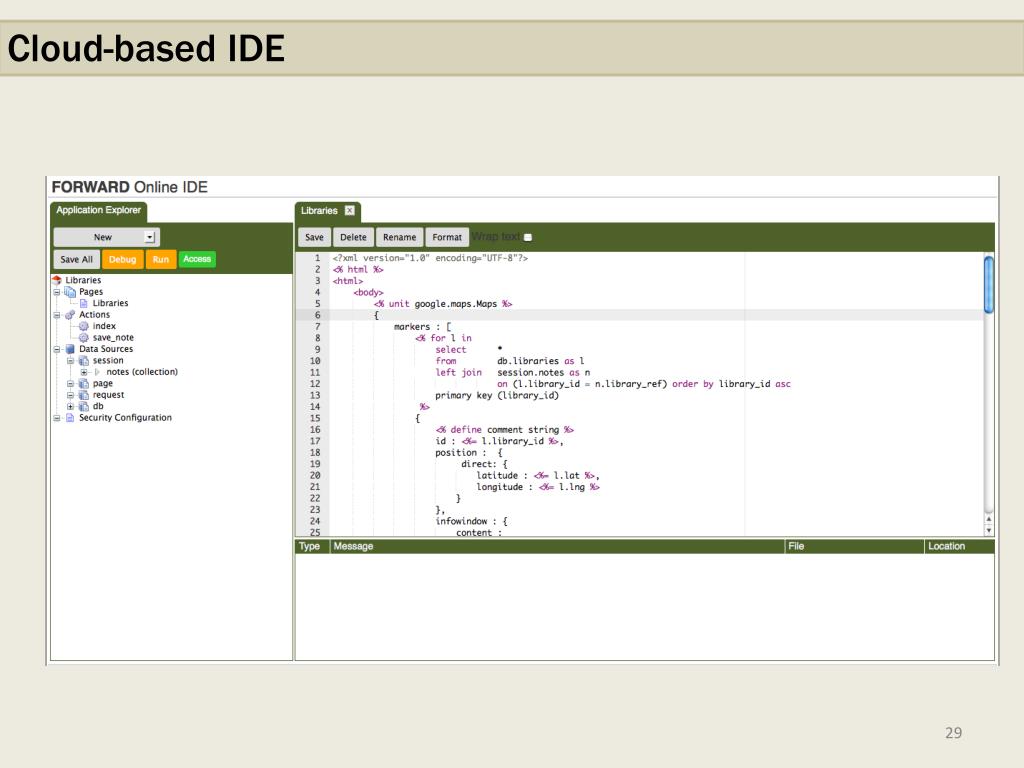The width and height of the screenshot is (1024, 768).
Task: Collapse the request data source node
Action: coord(71,394)
